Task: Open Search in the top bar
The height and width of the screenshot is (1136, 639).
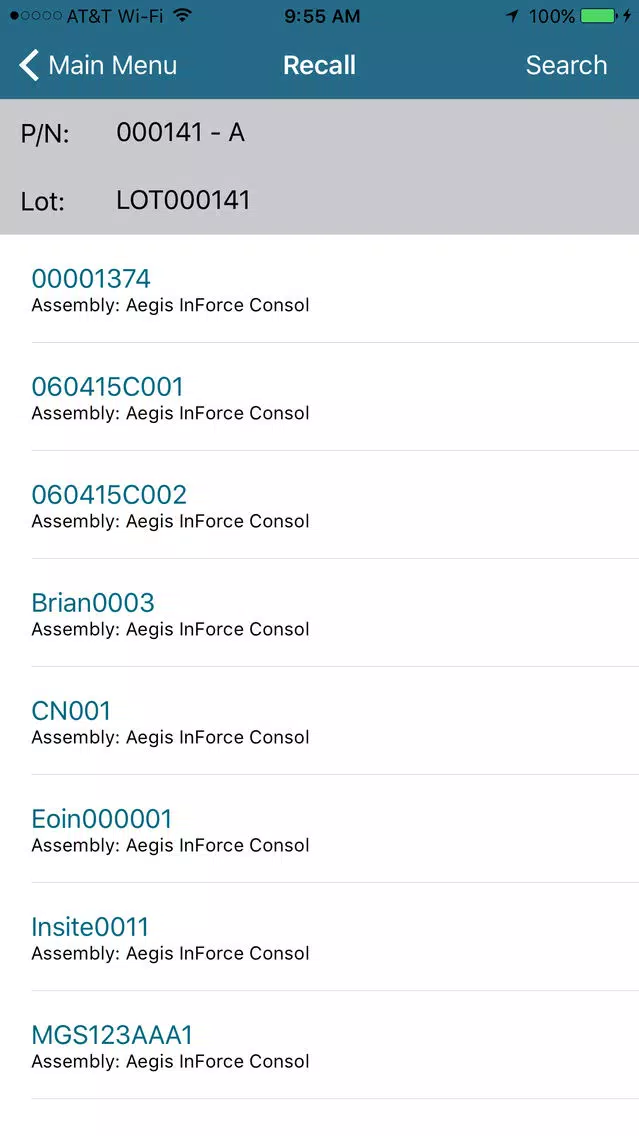Action: coord(566,65)
